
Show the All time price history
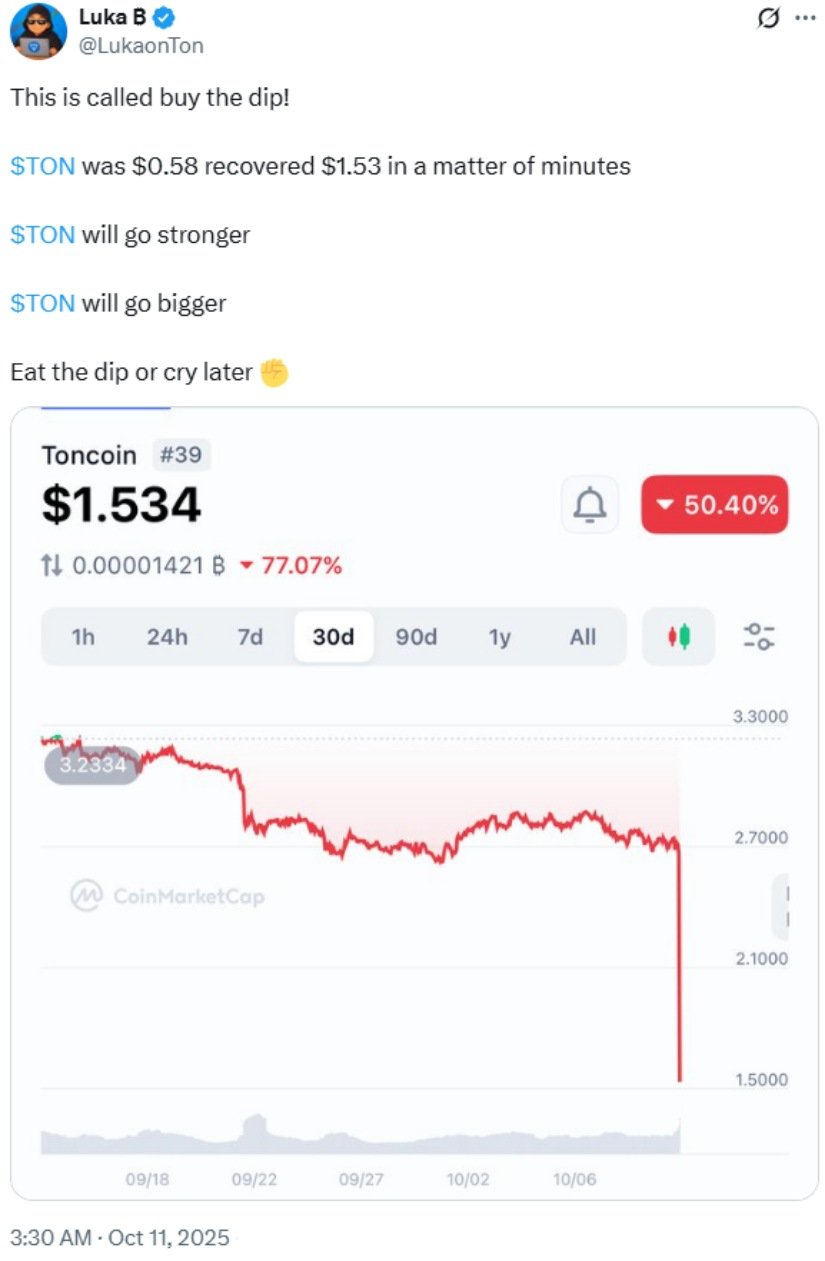(582, 637)
